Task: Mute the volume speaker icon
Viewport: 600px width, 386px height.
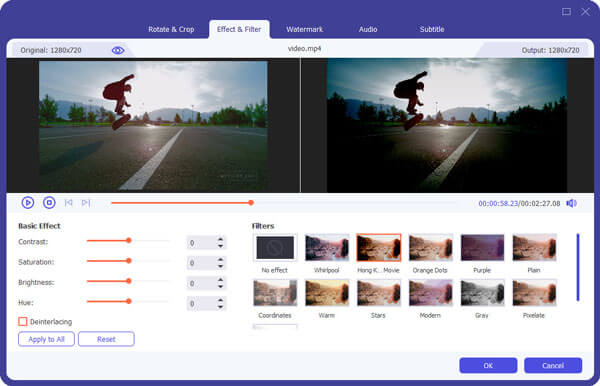Action: click(x=571, y=203)
